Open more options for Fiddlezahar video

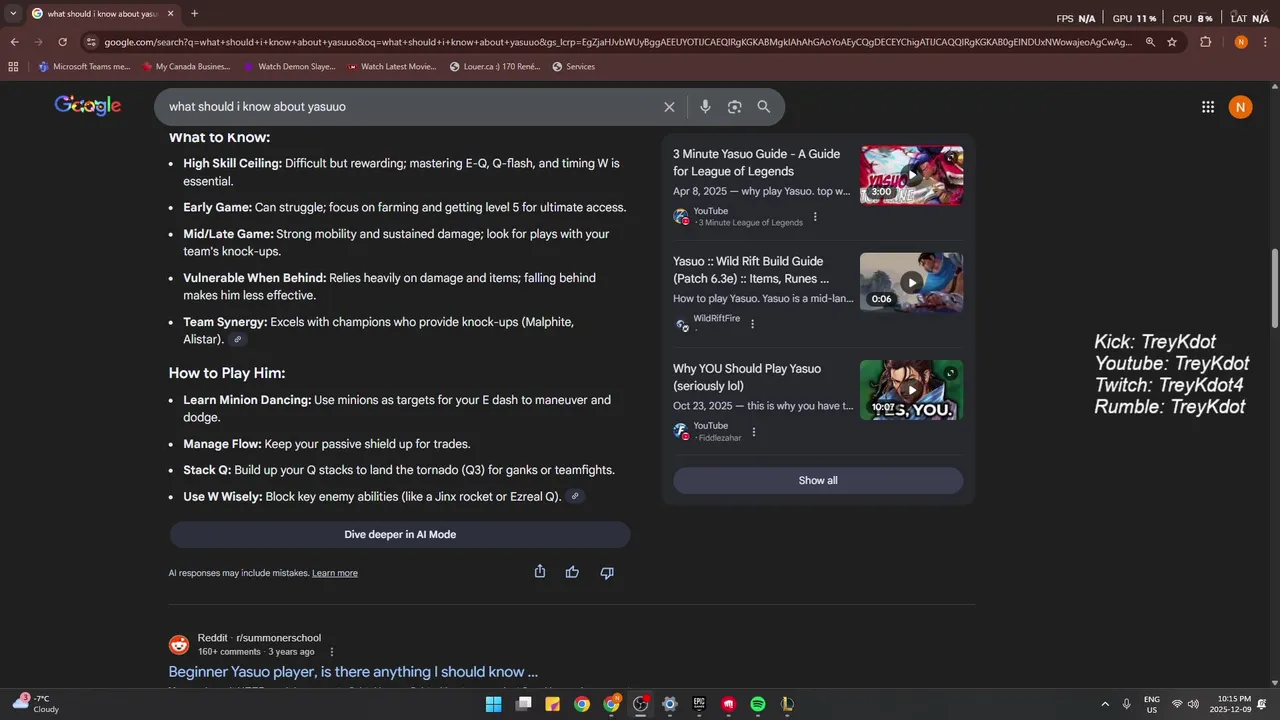754,432
